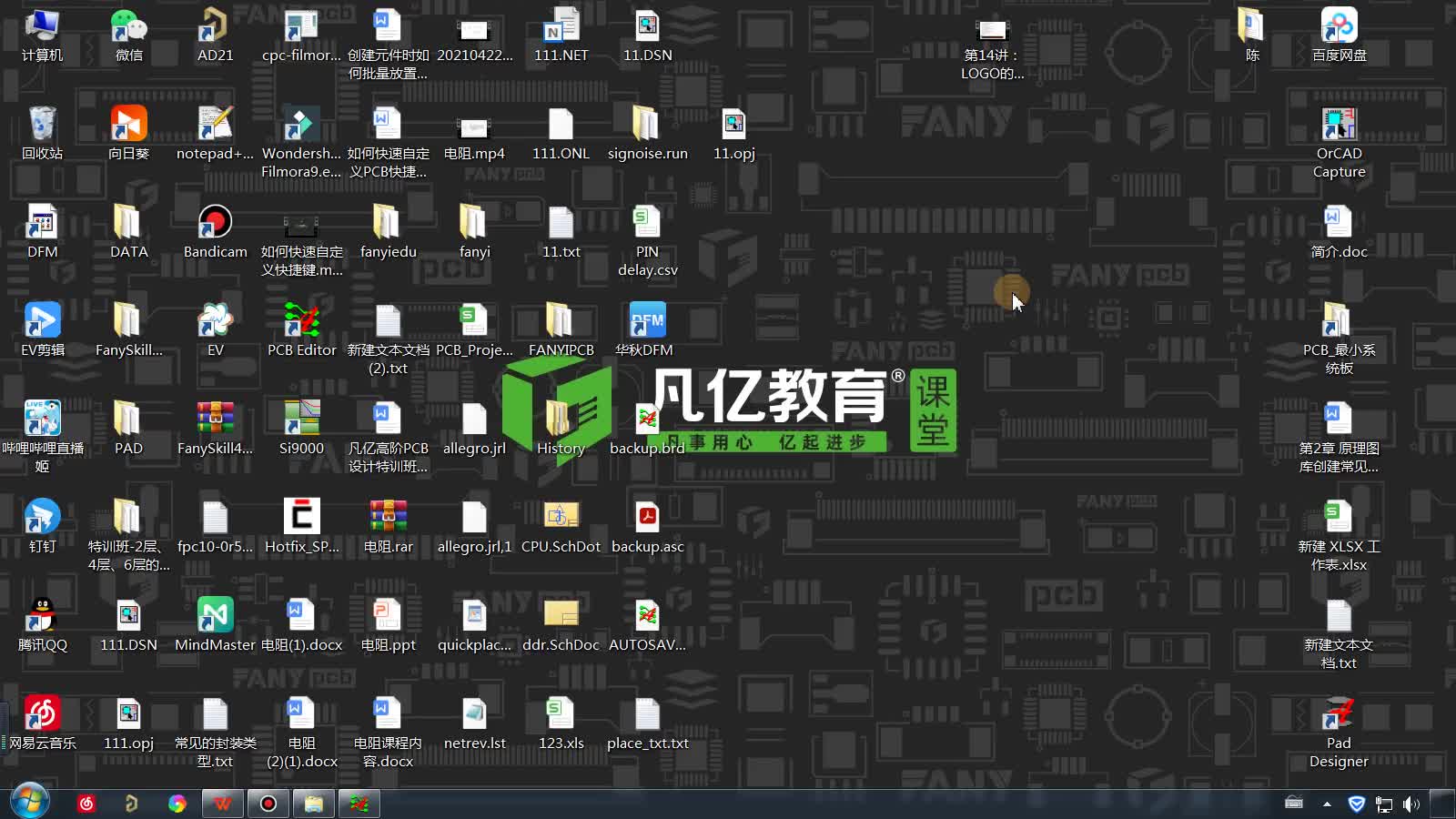
Task: Select the fanyiedu folder
Action: click(x=388, y=233)
